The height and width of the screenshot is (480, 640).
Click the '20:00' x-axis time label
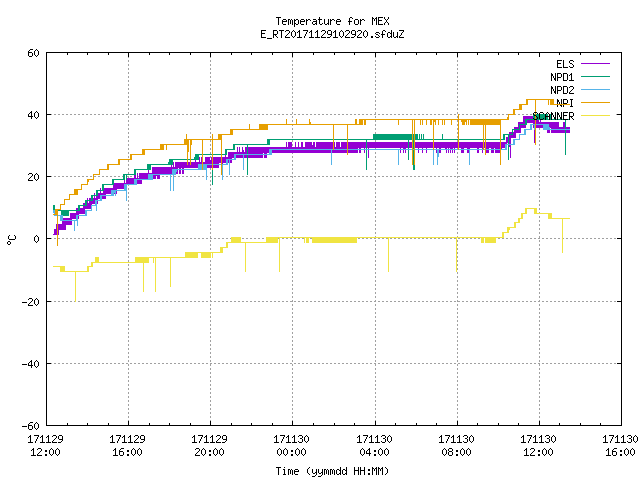209,452
